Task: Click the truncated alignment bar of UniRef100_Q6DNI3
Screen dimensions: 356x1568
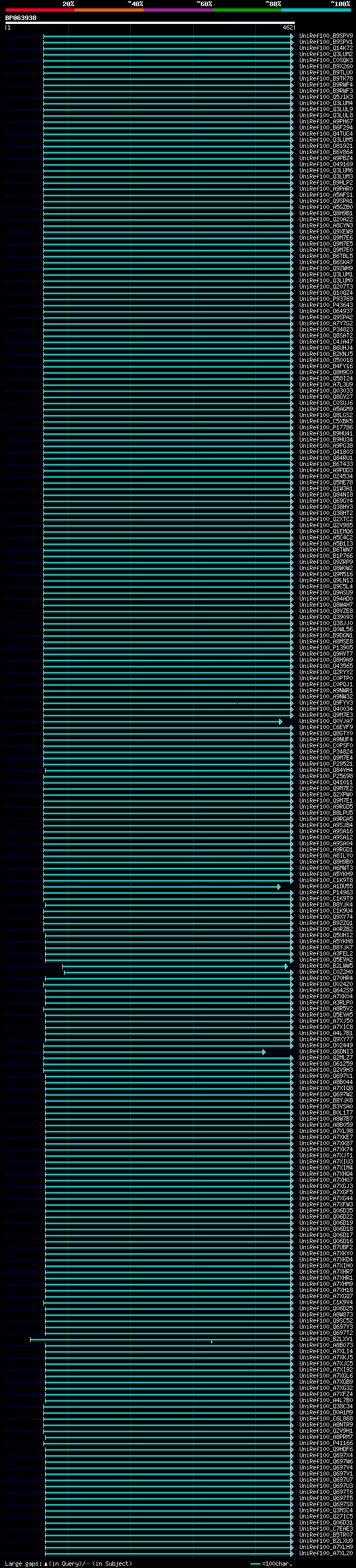Action: [155, 1052]
